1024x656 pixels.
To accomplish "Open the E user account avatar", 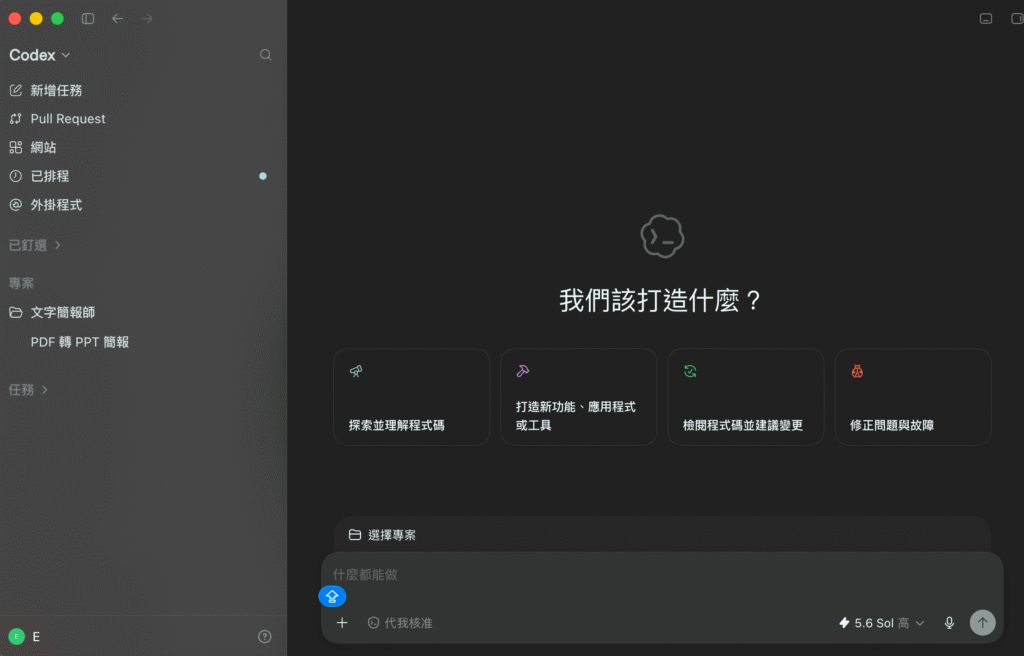I will [x=16, y=636].
